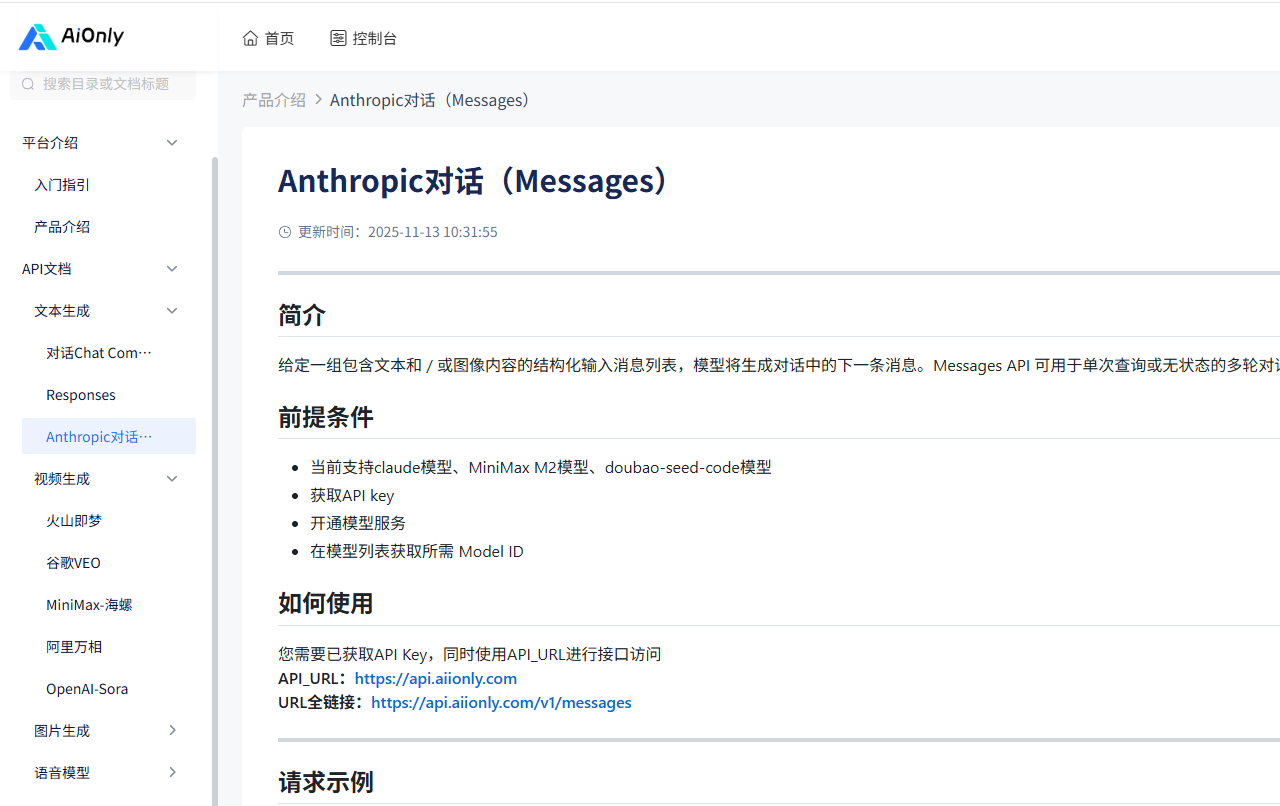Click the sidebar vertical scrollbar
The image size is (1280, 806).
coord(214,480)
